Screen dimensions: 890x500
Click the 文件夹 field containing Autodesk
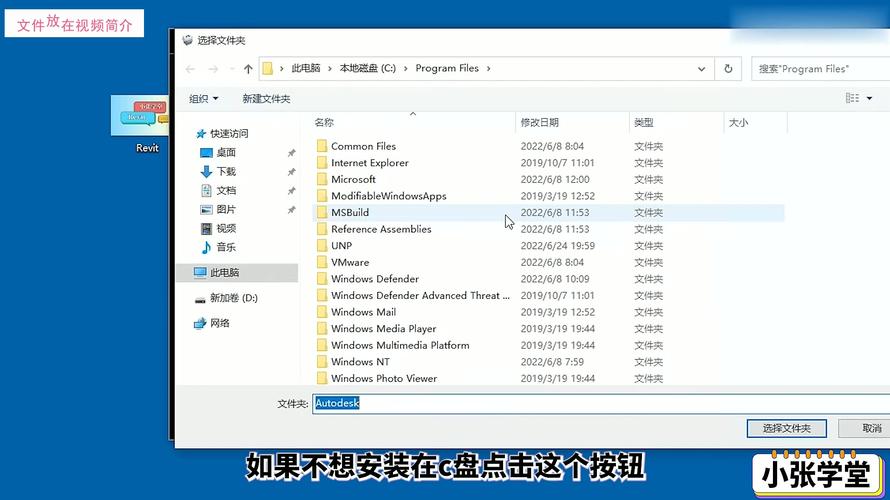(601, 403)
